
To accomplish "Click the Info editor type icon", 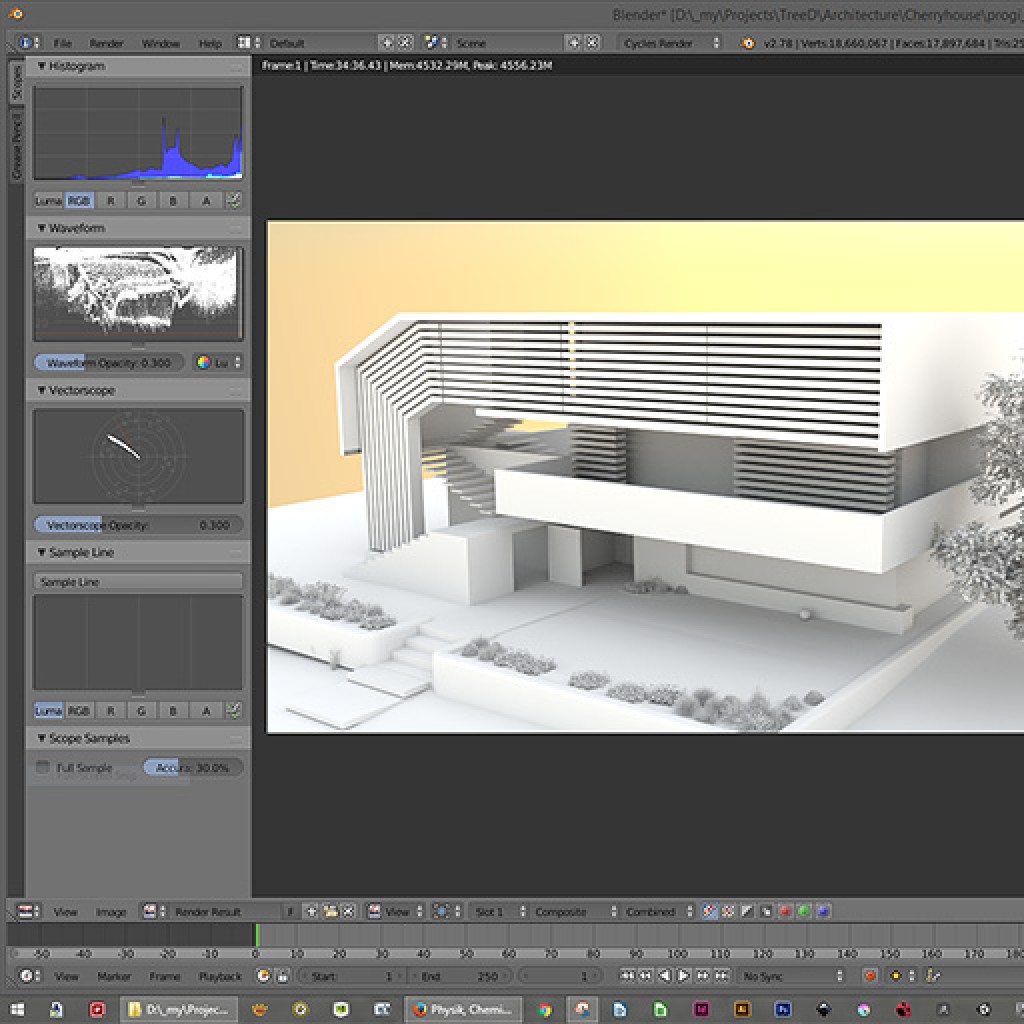I will pos(26,43).
